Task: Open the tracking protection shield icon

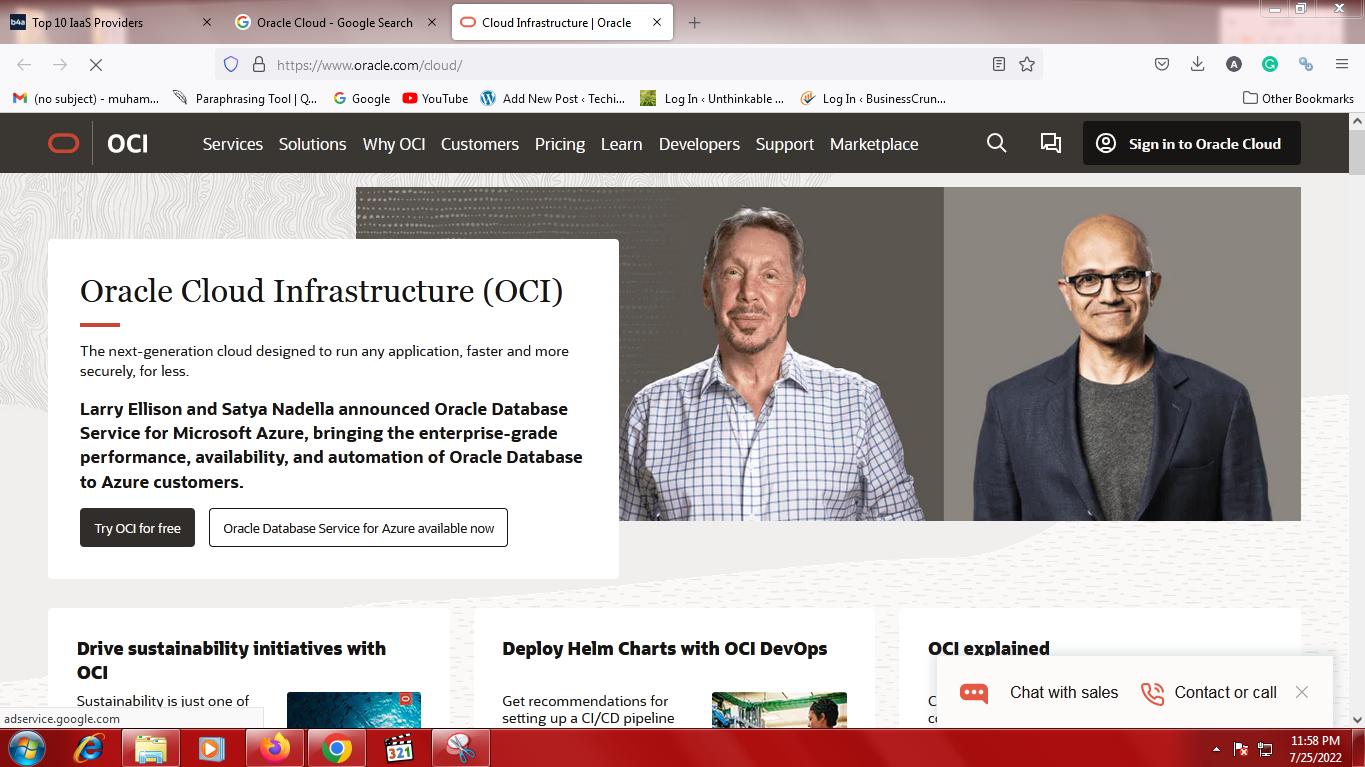Action: click(231, 64)
